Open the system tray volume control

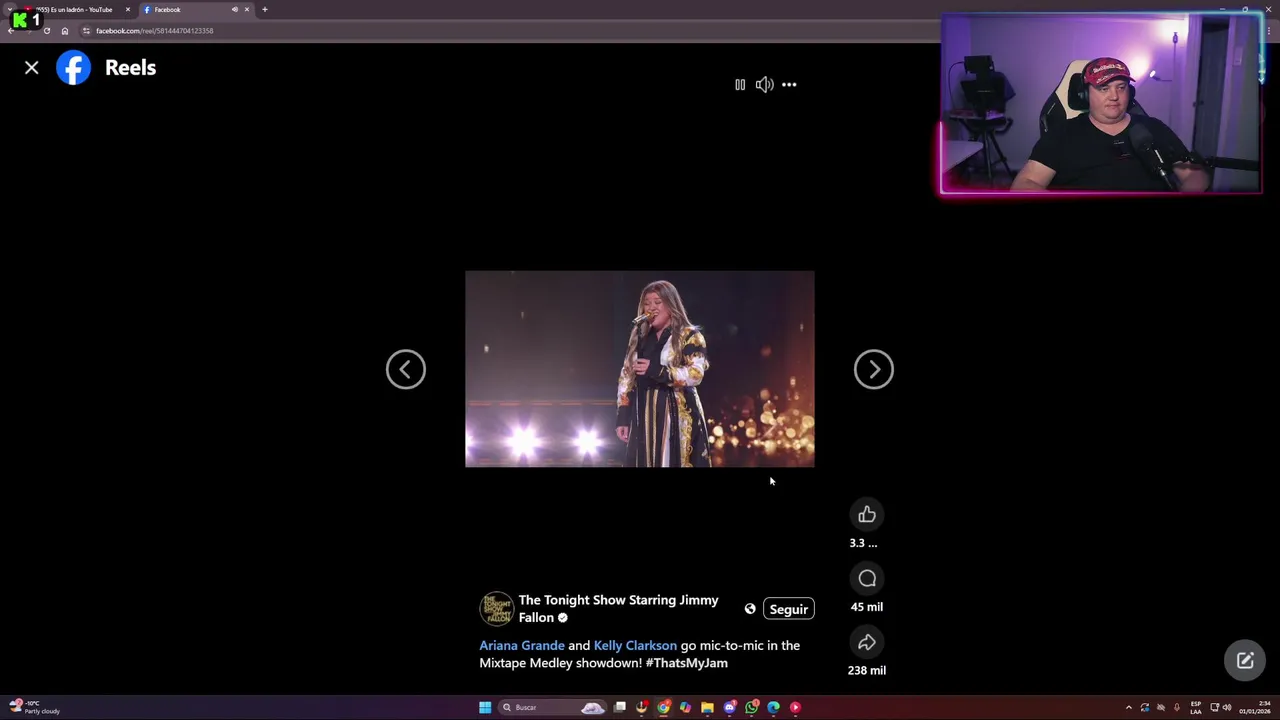coord(1227,708)
